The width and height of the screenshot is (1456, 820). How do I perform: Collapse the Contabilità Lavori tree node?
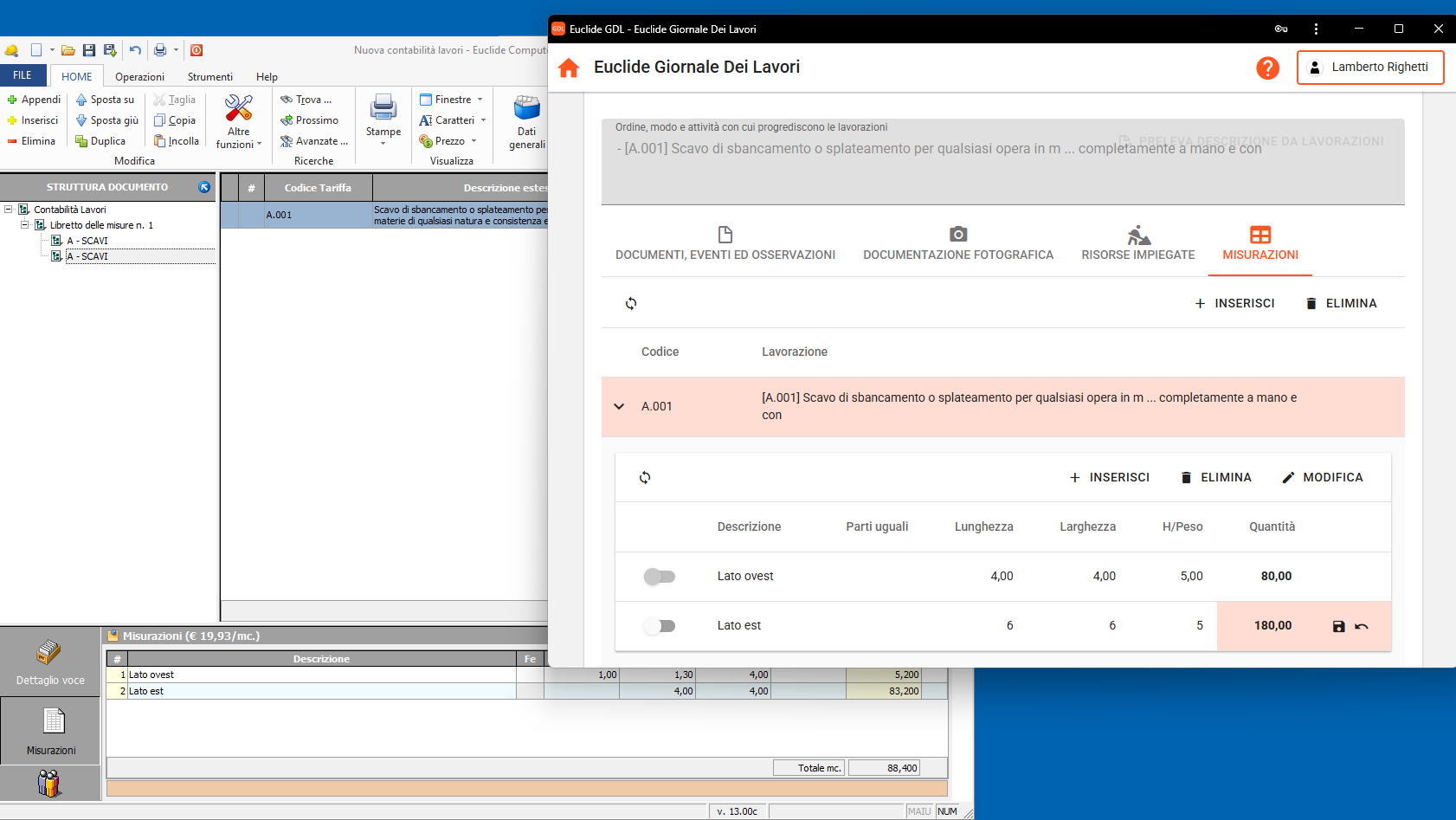(9, 210)
